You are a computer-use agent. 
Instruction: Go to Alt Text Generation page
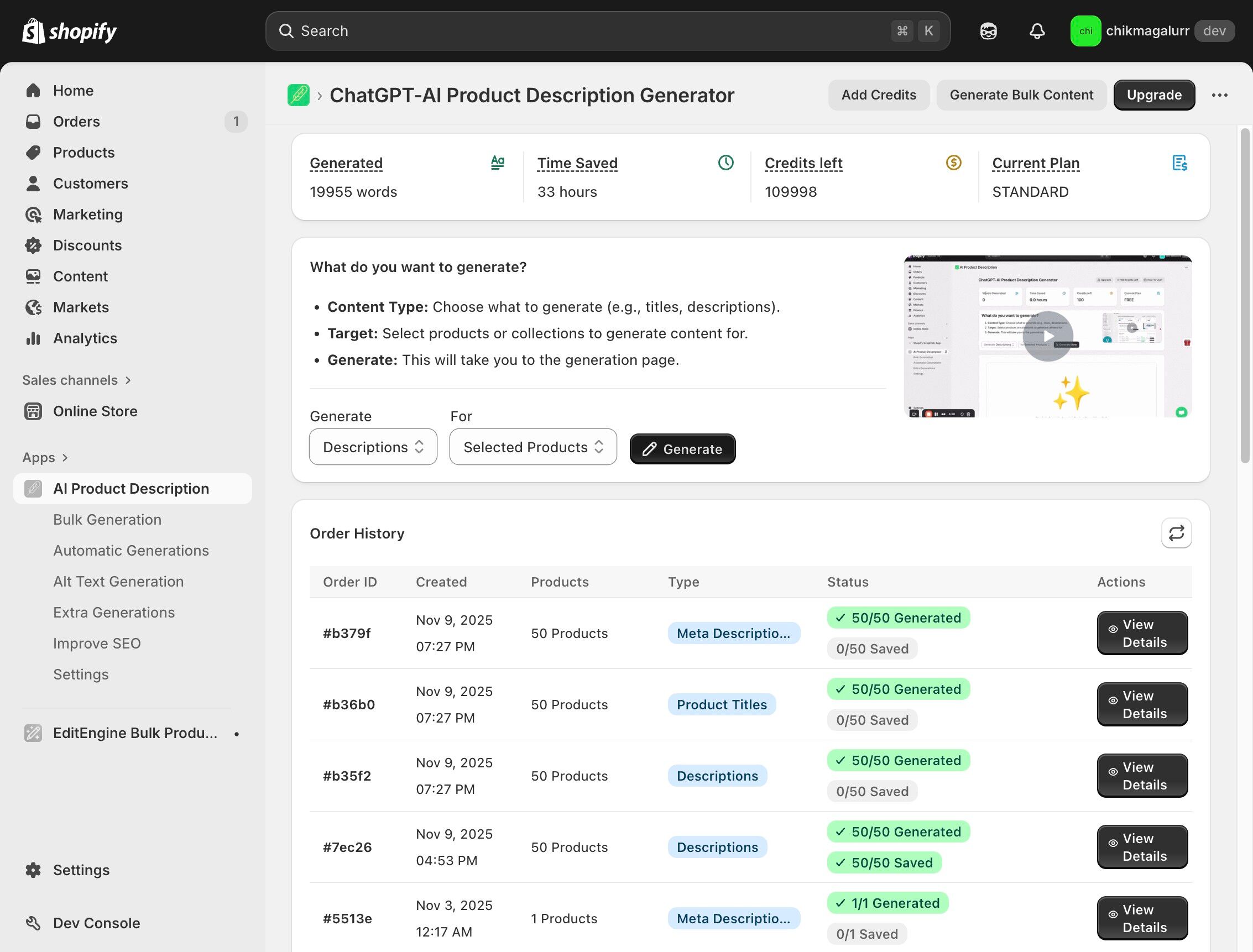tap(118, 582)
